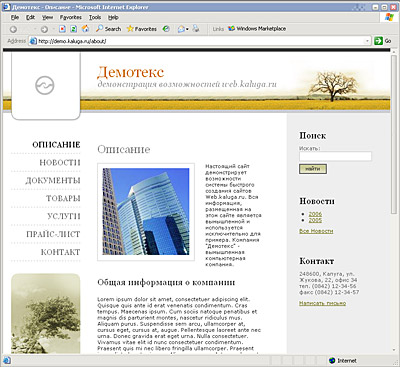Select ОПИСАНИЕ in the left navigation
400x367 pixels.
(56, 145)
